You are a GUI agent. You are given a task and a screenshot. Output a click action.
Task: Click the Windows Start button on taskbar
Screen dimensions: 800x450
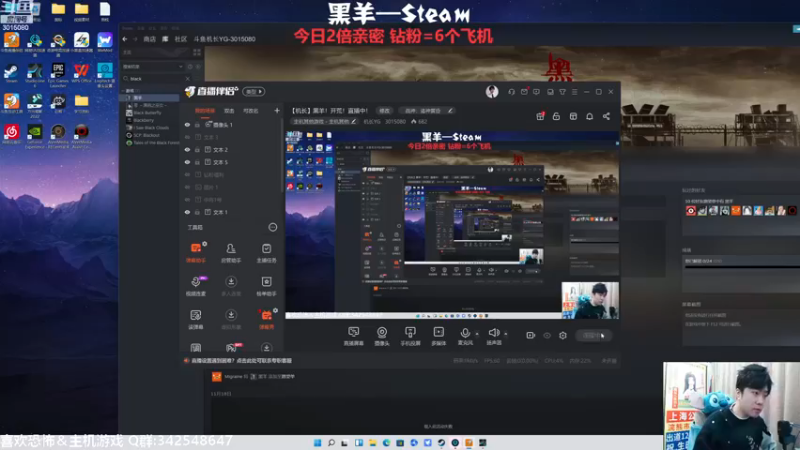317,443
